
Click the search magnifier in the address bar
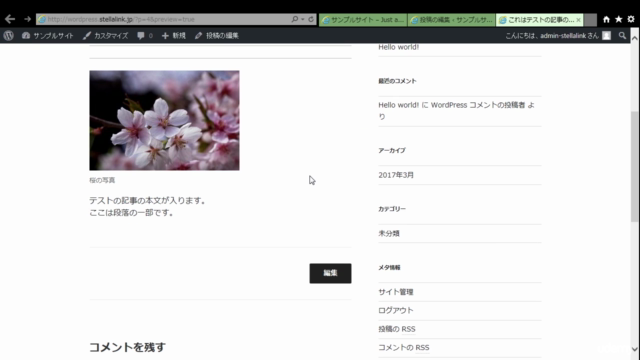coord(295,19)
